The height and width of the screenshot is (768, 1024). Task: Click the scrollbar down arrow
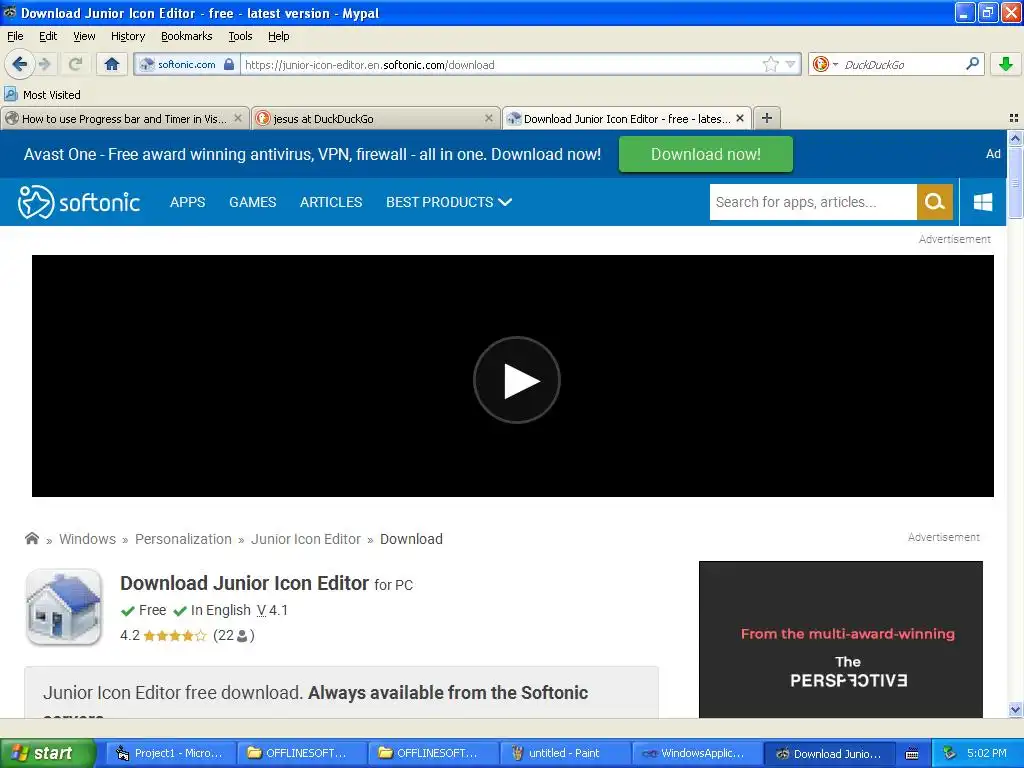point(1015,710)
